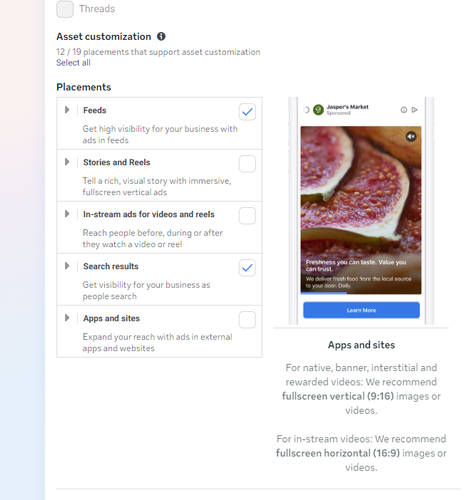Click the fig ad preview image
This screenshot has height=500, width=467.
click(361, 210)
